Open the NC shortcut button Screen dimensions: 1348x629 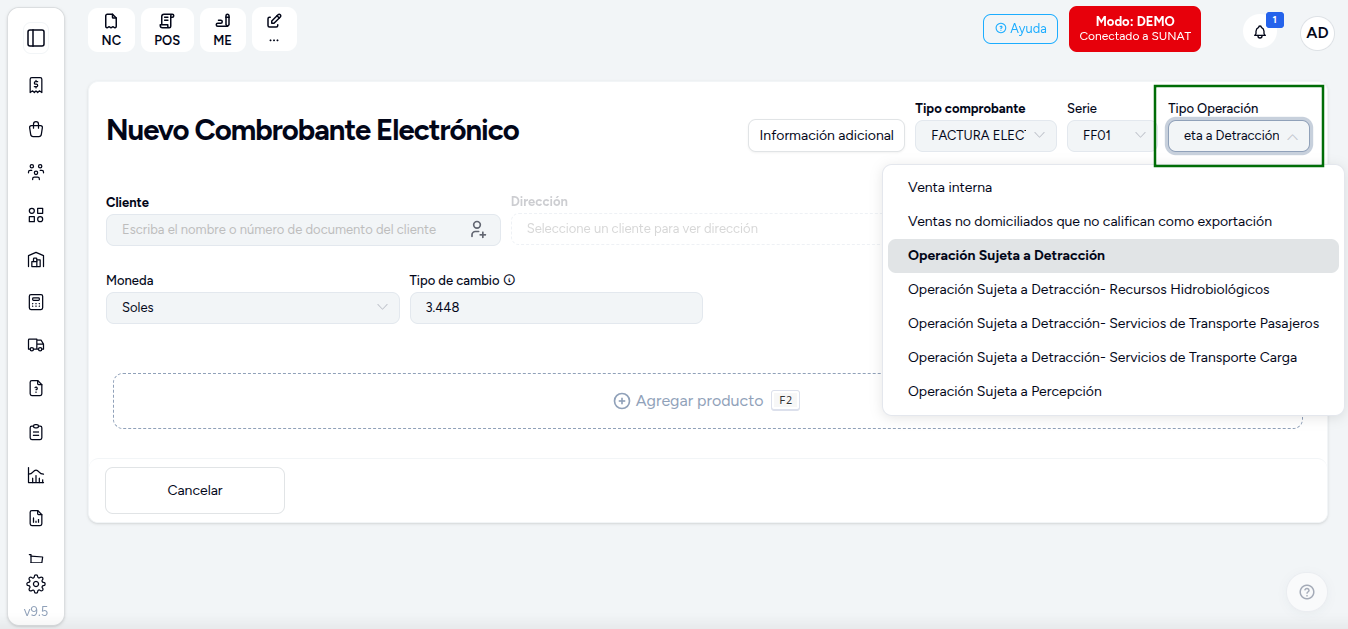click(x=111, y=30)
